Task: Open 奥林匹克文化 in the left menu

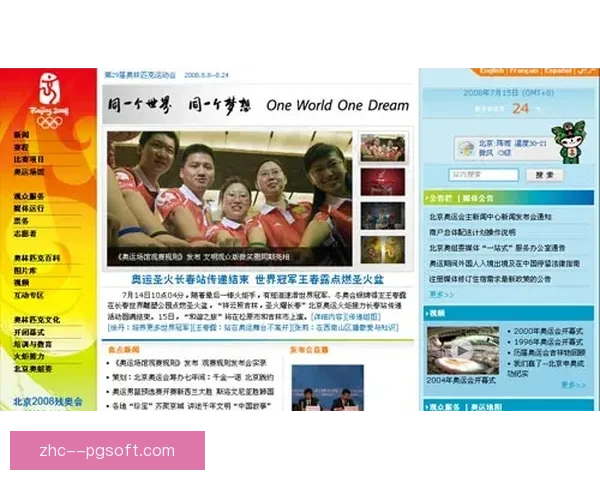Action: (37, 320)
